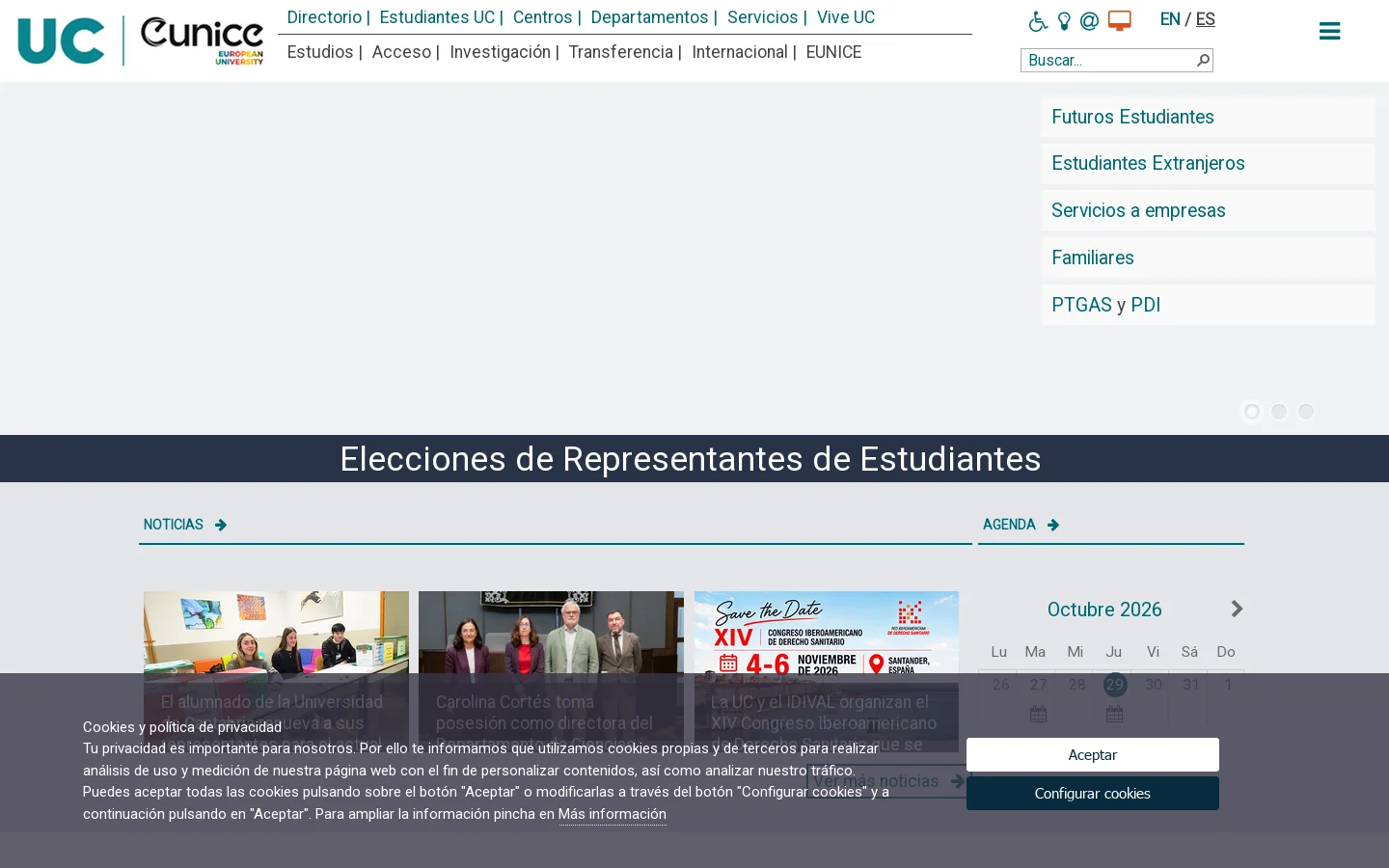Switch language to EN
Screen dimensions: 1389x868
1170,19
